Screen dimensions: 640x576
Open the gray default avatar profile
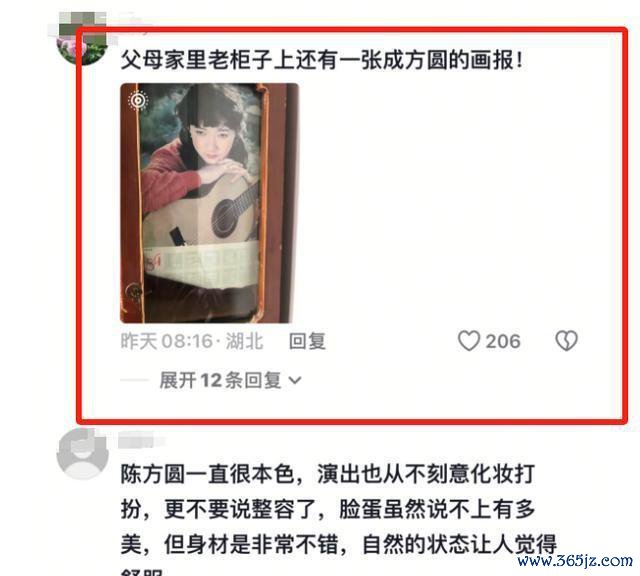coord(82,454)
